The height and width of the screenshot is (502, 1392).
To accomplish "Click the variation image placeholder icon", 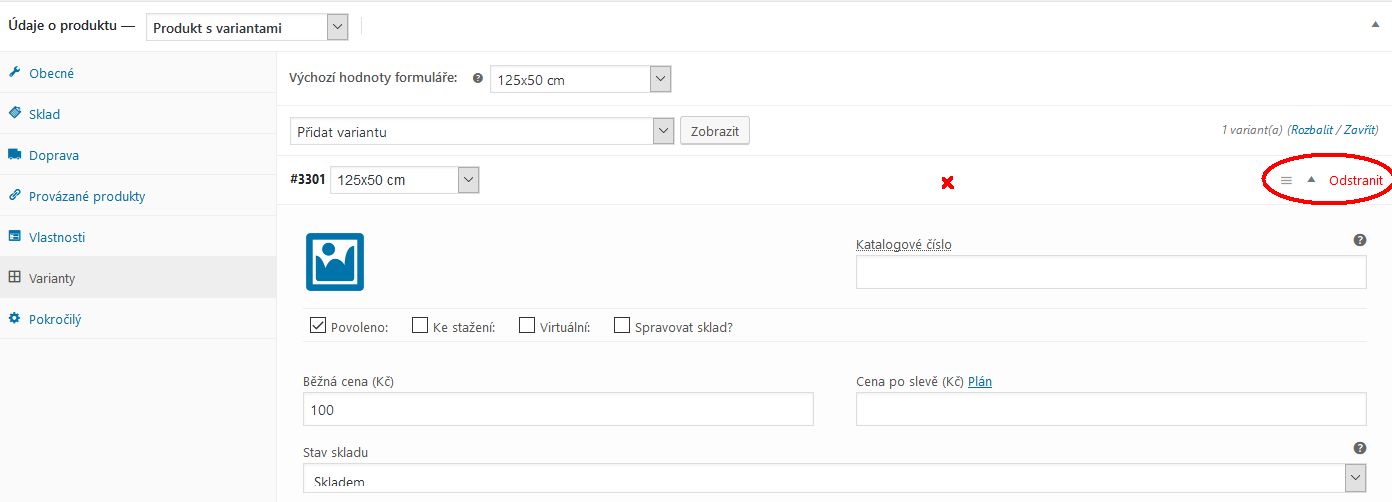I will [334, 262].
